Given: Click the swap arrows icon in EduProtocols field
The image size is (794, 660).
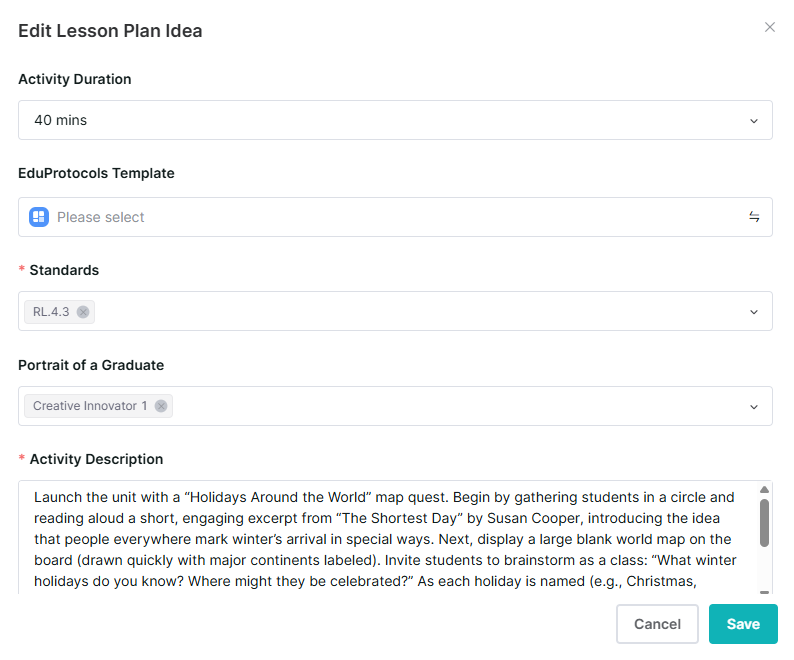Looking at the screenshot, I should point(754,217).
